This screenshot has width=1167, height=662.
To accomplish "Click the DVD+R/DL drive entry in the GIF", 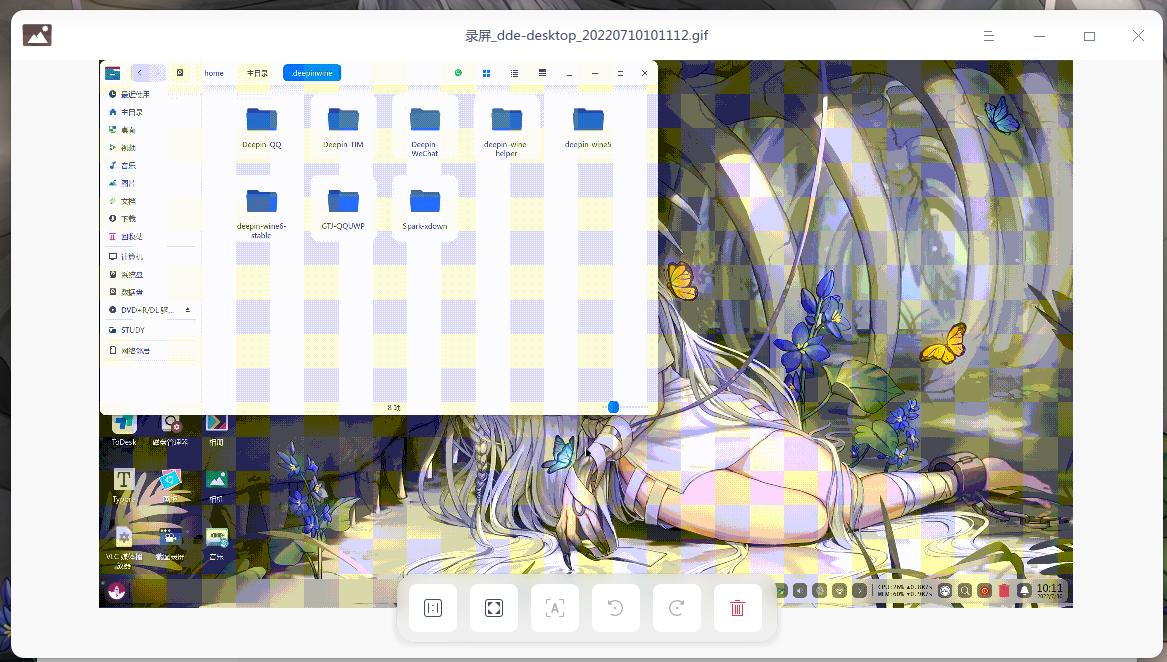I will 151,310.
